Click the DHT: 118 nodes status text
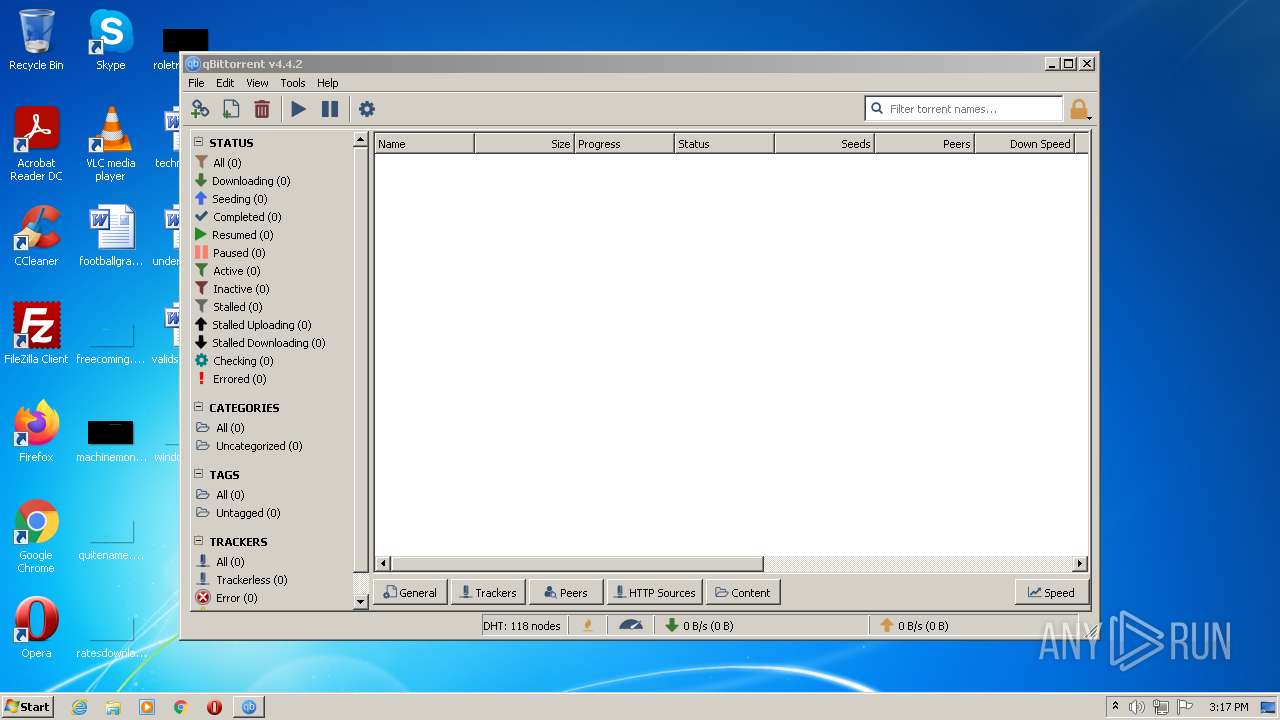Screen dimensions: 1280x720 pyautogui.click(x=522, y=626)
